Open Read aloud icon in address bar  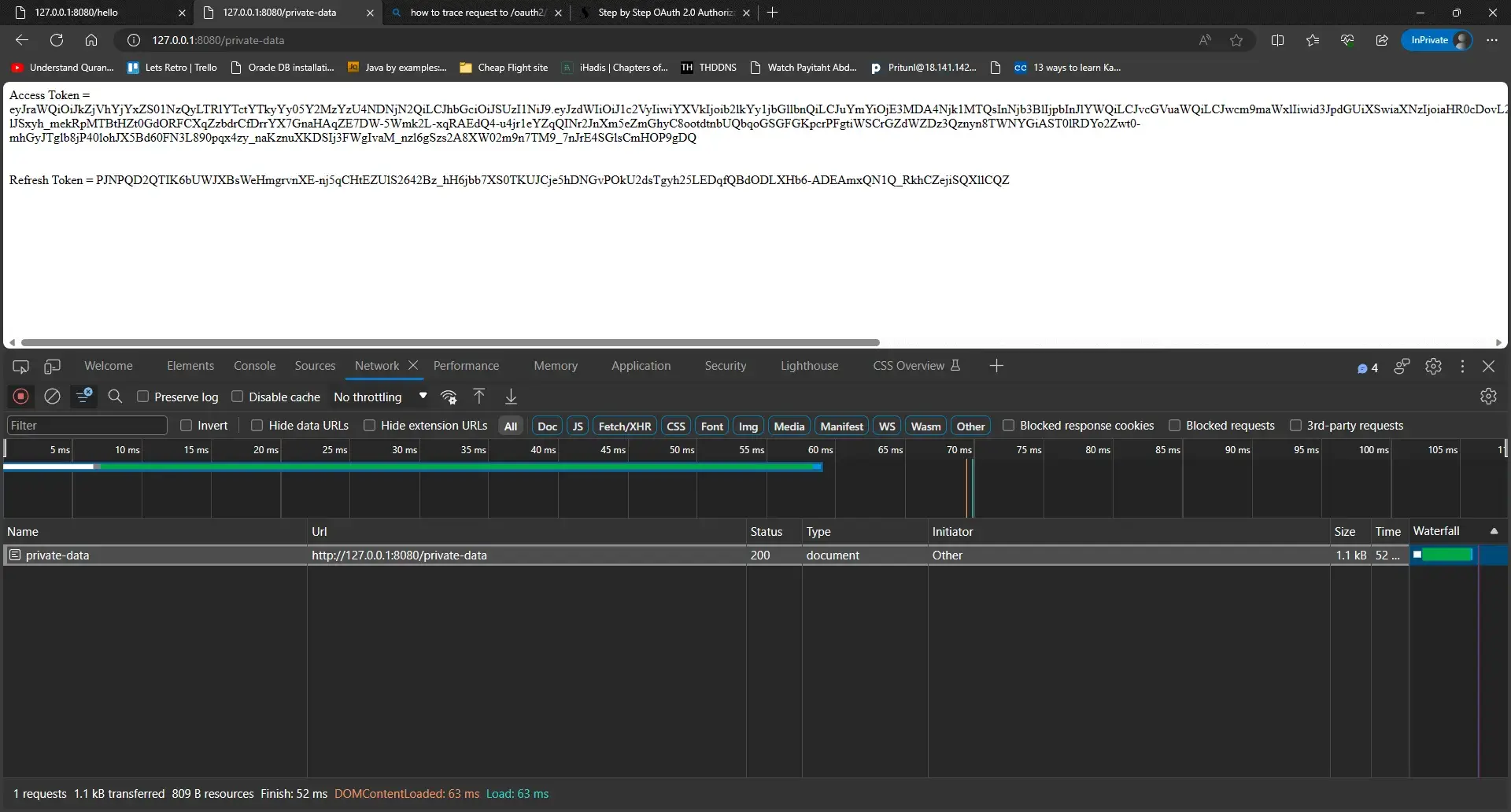tap(1205, 40)
